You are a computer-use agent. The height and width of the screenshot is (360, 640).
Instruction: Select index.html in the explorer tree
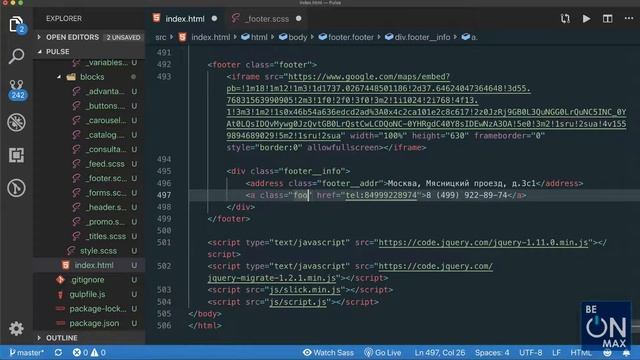[94, 265]
